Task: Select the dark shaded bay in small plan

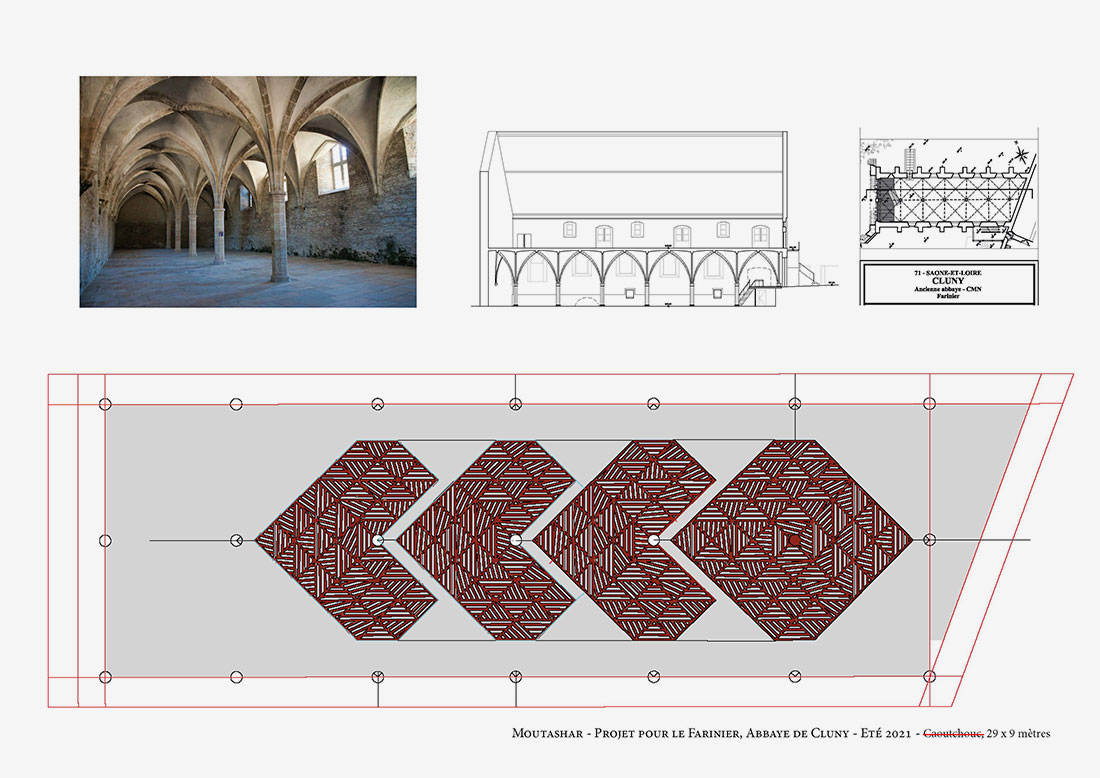Action: click(x=885, y=198)
